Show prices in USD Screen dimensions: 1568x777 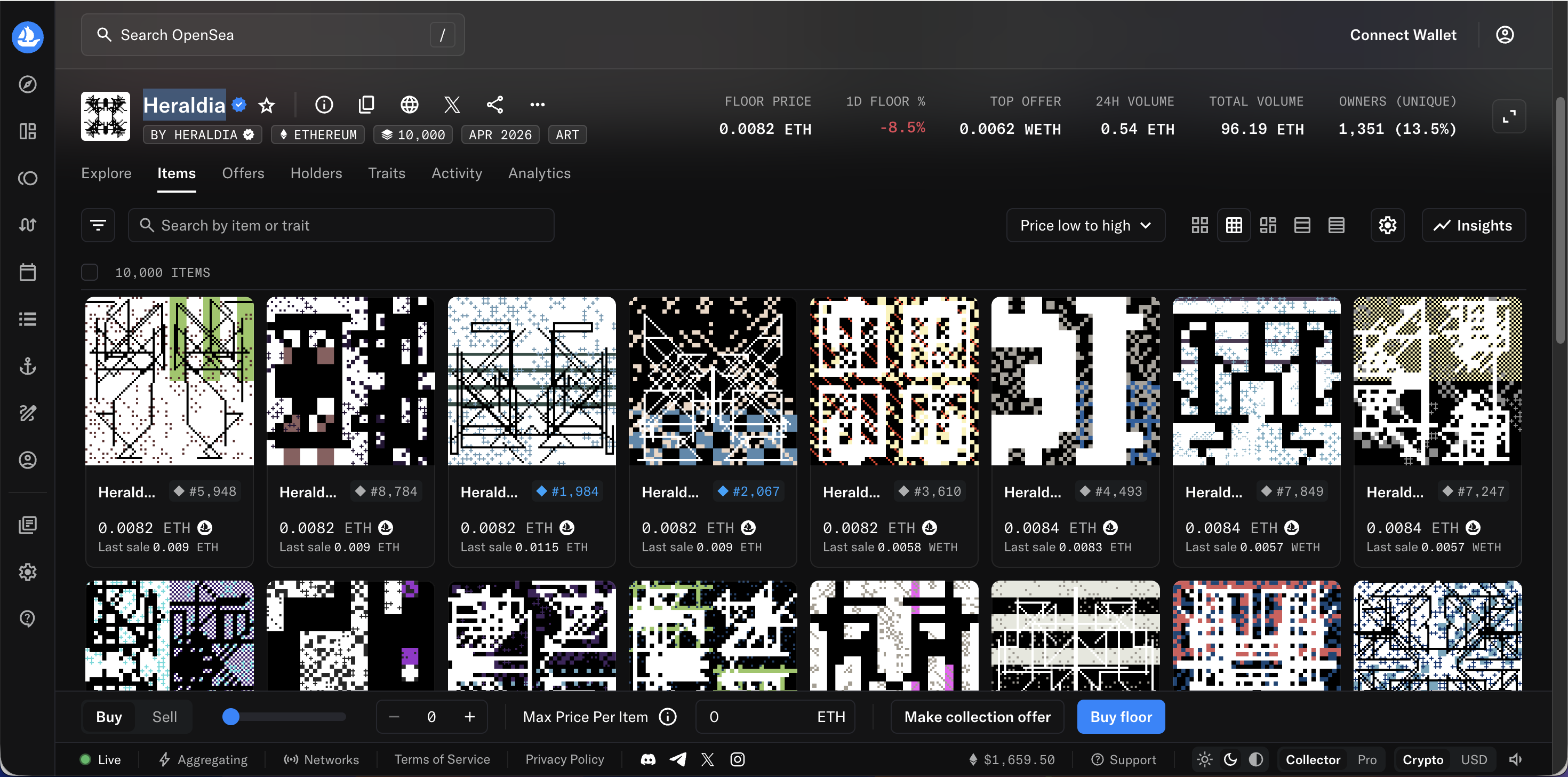(x=1474, y=759)
